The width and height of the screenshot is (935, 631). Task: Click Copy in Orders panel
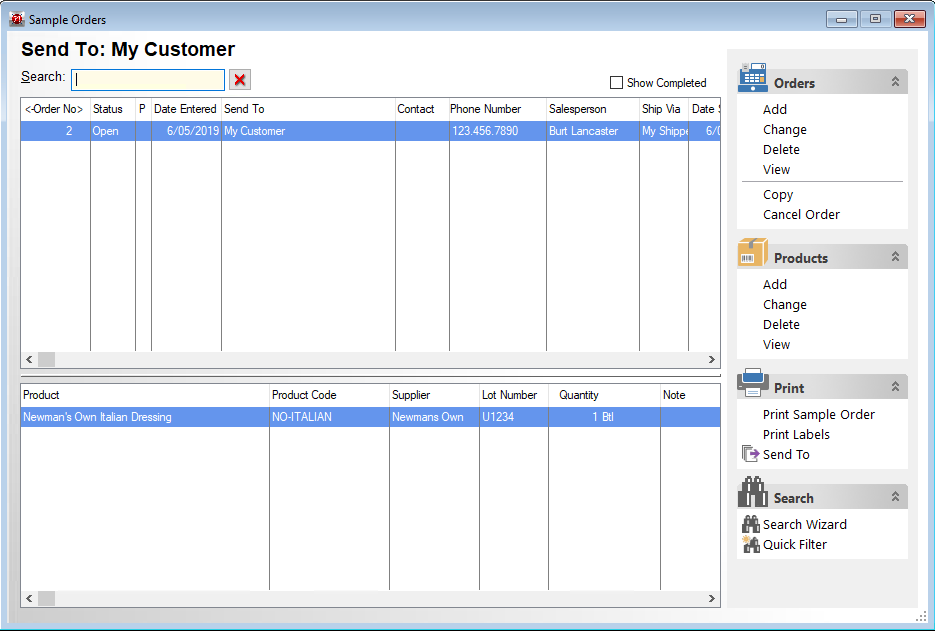tap(778, 195)
